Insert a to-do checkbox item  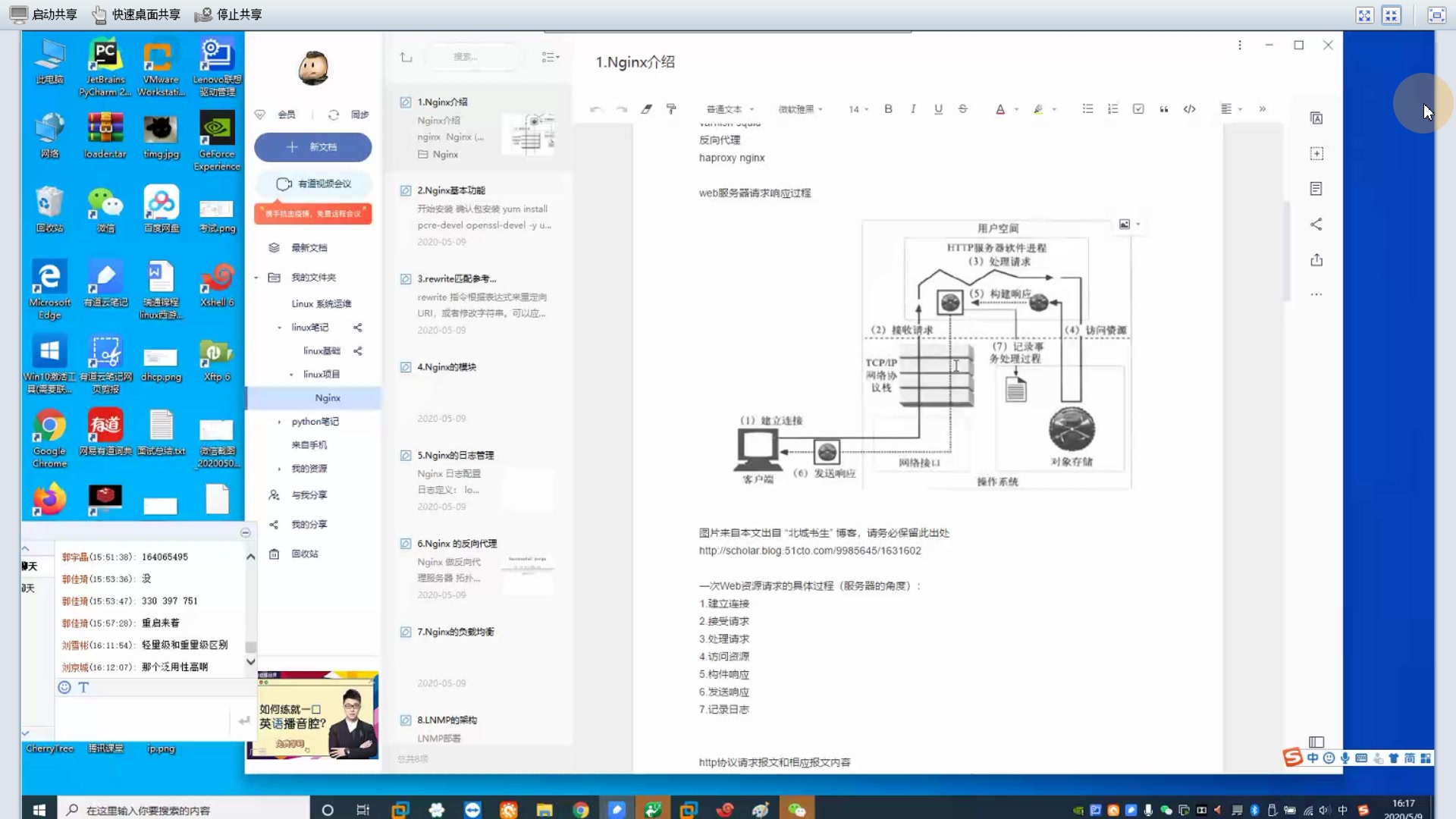[x=1138, y=108]
